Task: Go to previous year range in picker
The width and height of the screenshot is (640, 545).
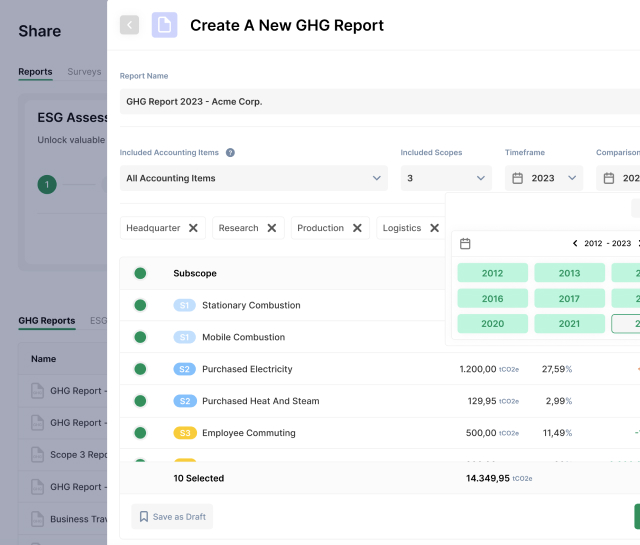Action: pos(575,243)
